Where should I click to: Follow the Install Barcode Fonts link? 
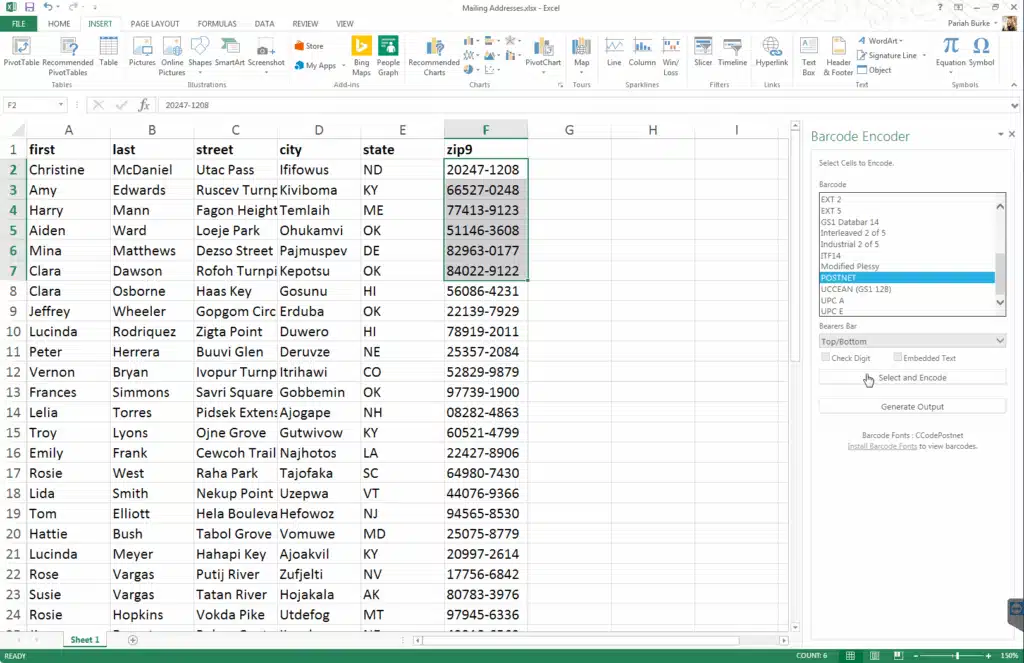882,446
